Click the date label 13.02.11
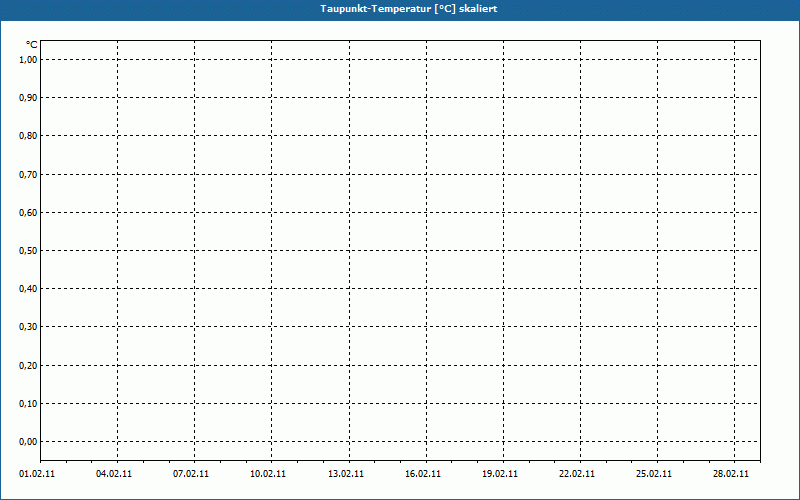The height and width of the screenshot is (500, 800). 346,474
